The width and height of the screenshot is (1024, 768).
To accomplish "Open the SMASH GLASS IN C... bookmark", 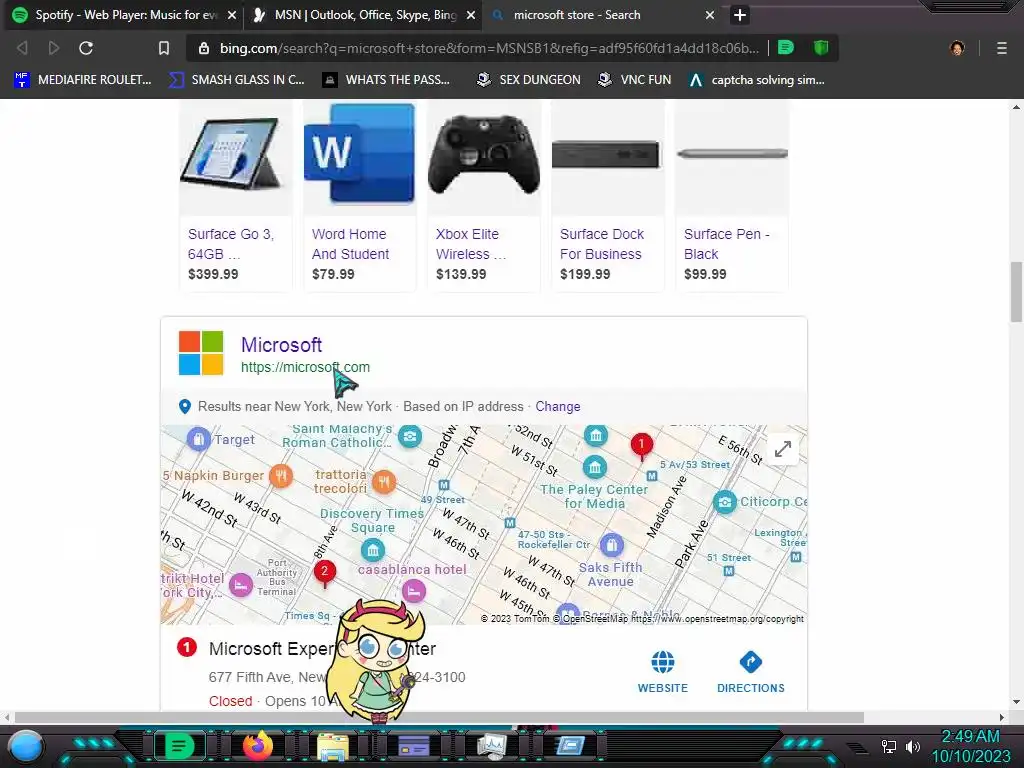I will 237,80.
